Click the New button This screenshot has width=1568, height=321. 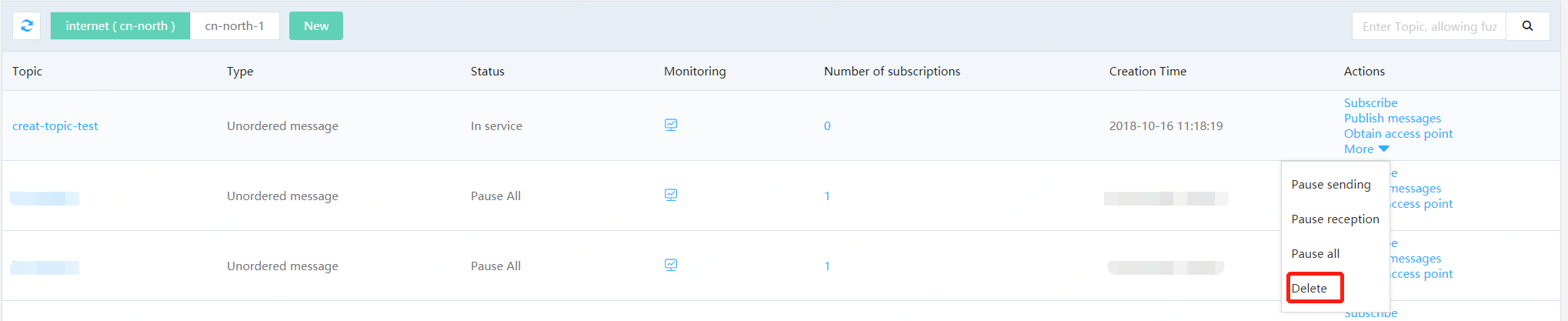[x=316, y=25]
